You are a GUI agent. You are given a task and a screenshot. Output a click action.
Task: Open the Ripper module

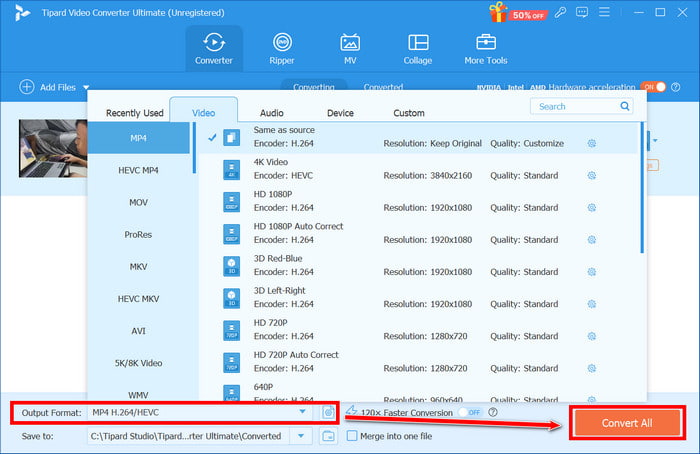pyautogui.click(x=282, y=48)
